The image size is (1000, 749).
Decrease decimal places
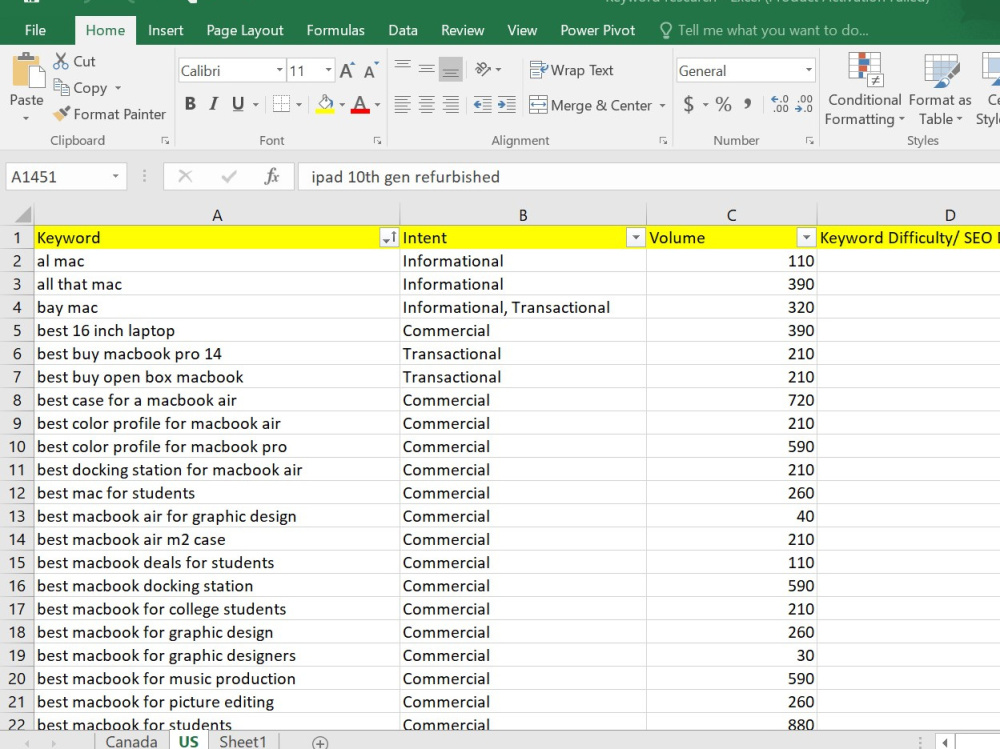click(804, 103)
